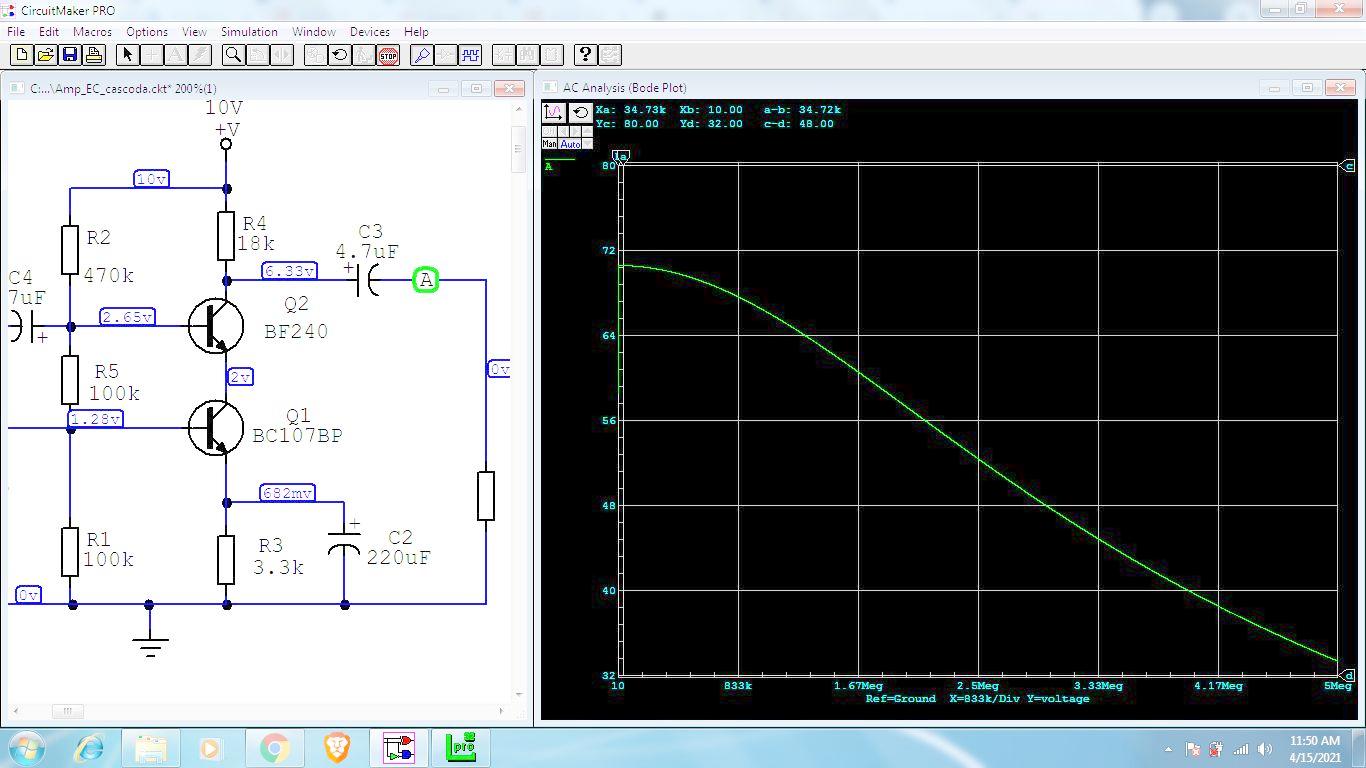The height and width of the screenshot is (768, 1366).
Task: Open the View menu
Action: (194, 32)
